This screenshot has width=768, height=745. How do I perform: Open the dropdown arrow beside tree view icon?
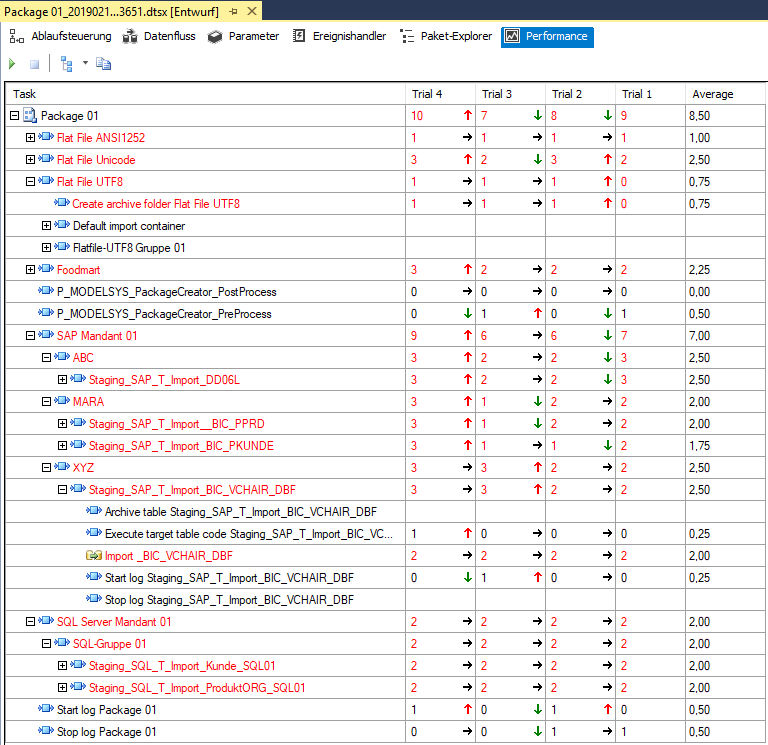[x=85, y=64]
